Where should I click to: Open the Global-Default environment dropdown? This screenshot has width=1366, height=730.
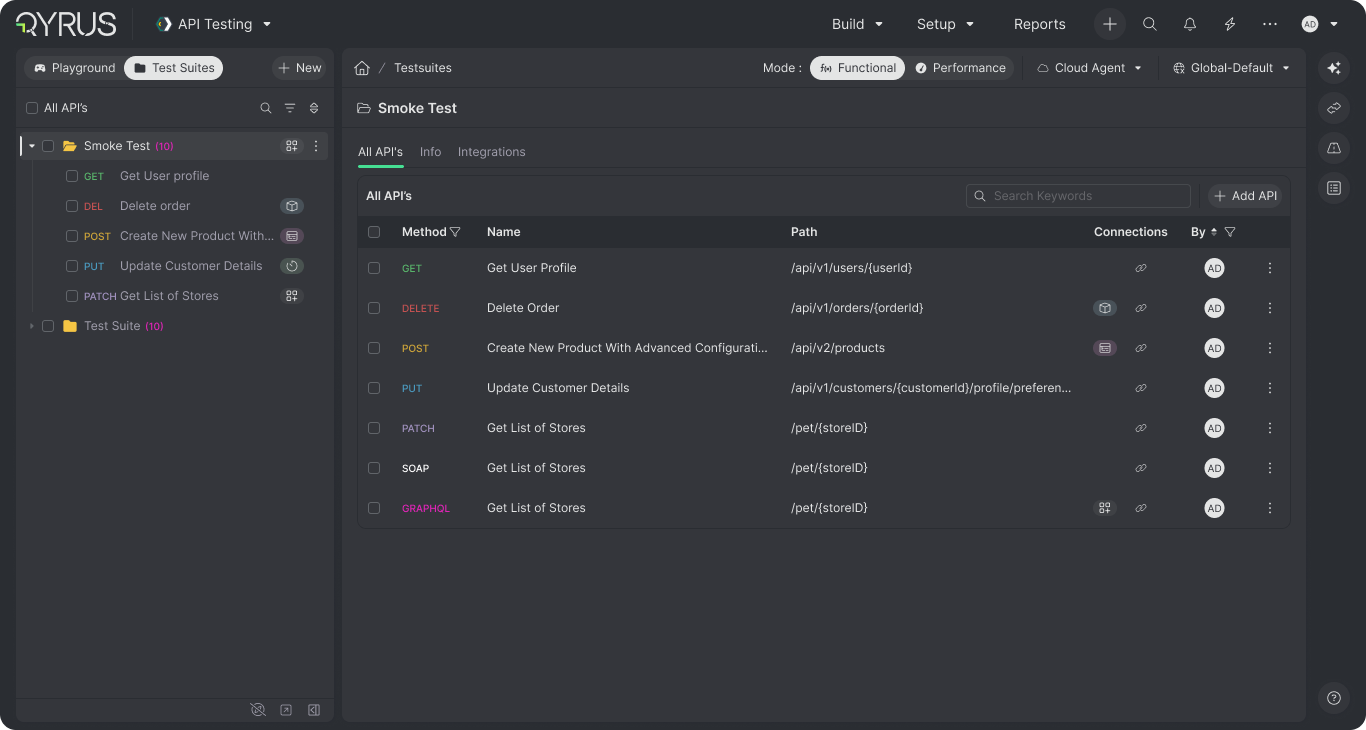pyautogui.click(x=1232, y=68)
